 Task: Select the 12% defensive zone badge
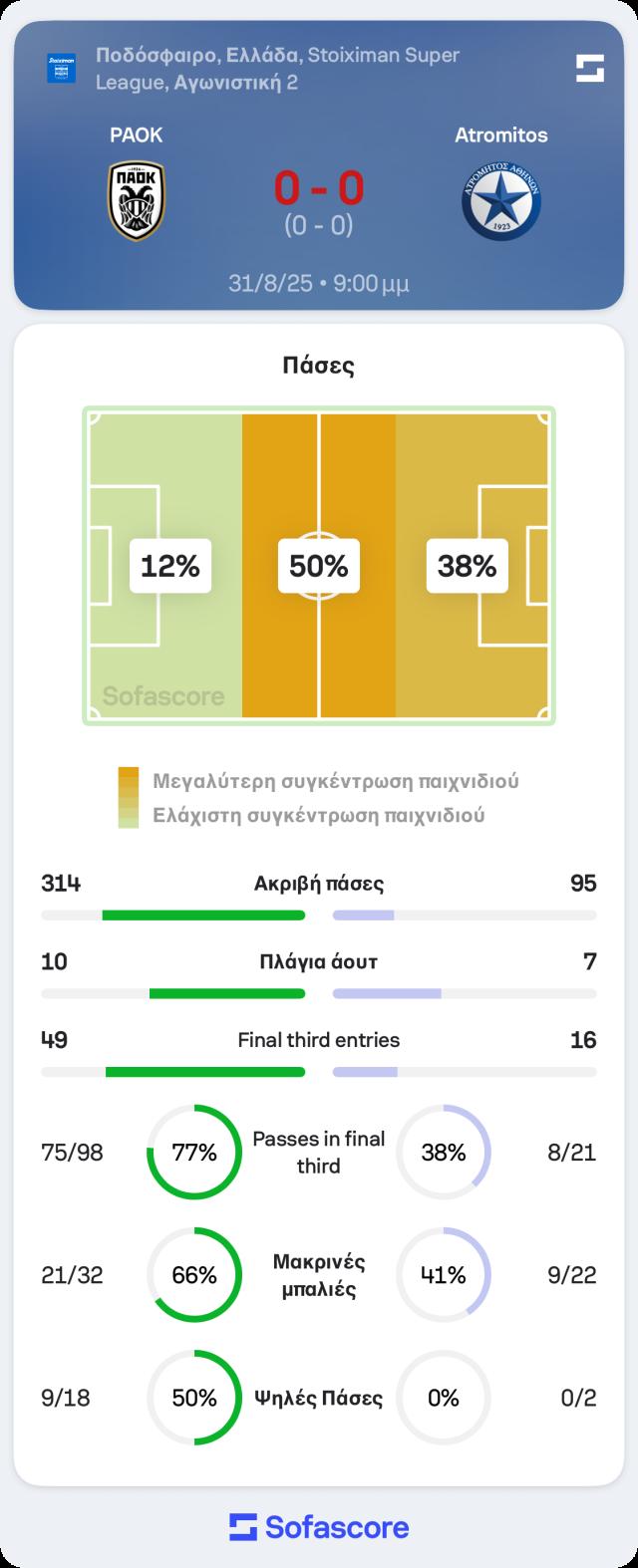click(x=170, y=566)
